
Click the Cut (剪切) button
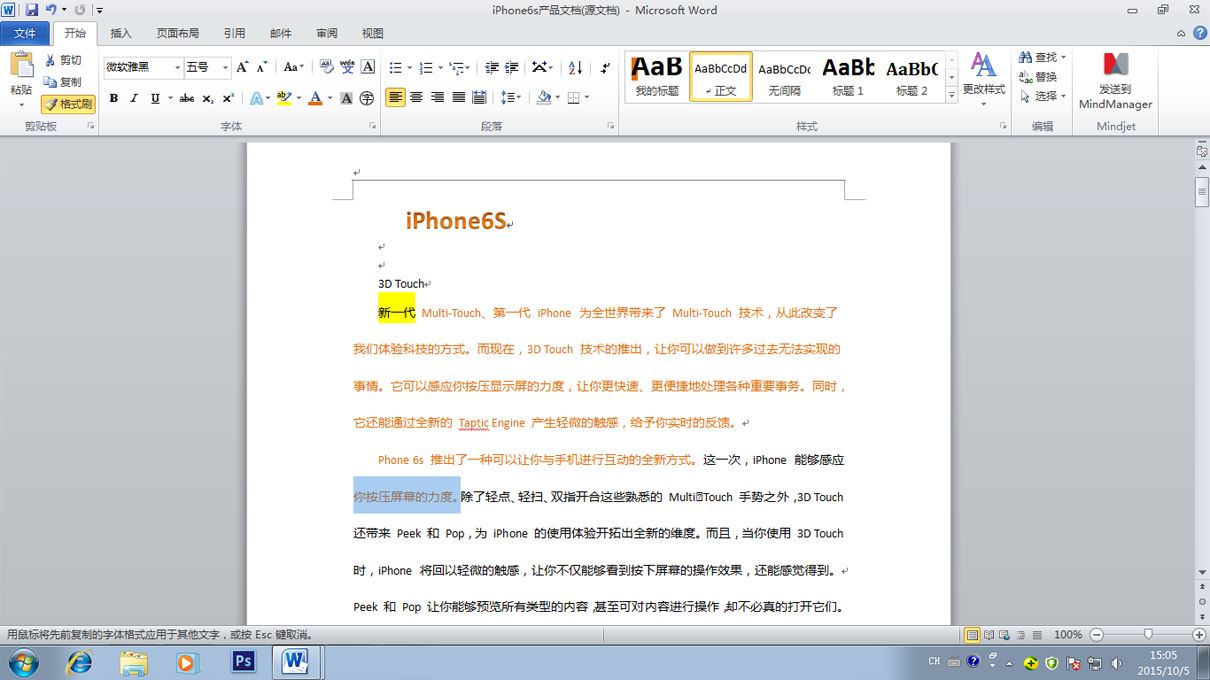(x=63, y=60)
